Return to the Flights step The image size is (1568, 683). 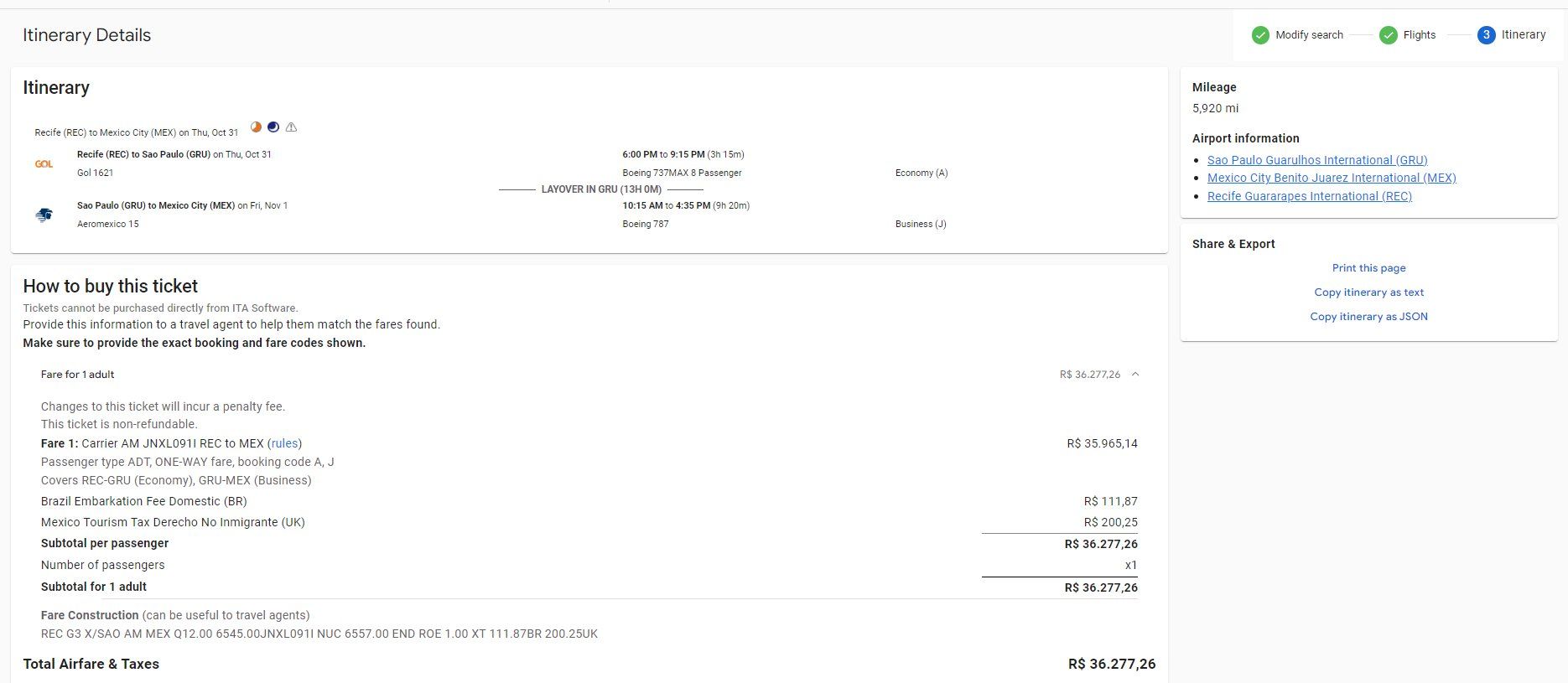click(1419, 35)
